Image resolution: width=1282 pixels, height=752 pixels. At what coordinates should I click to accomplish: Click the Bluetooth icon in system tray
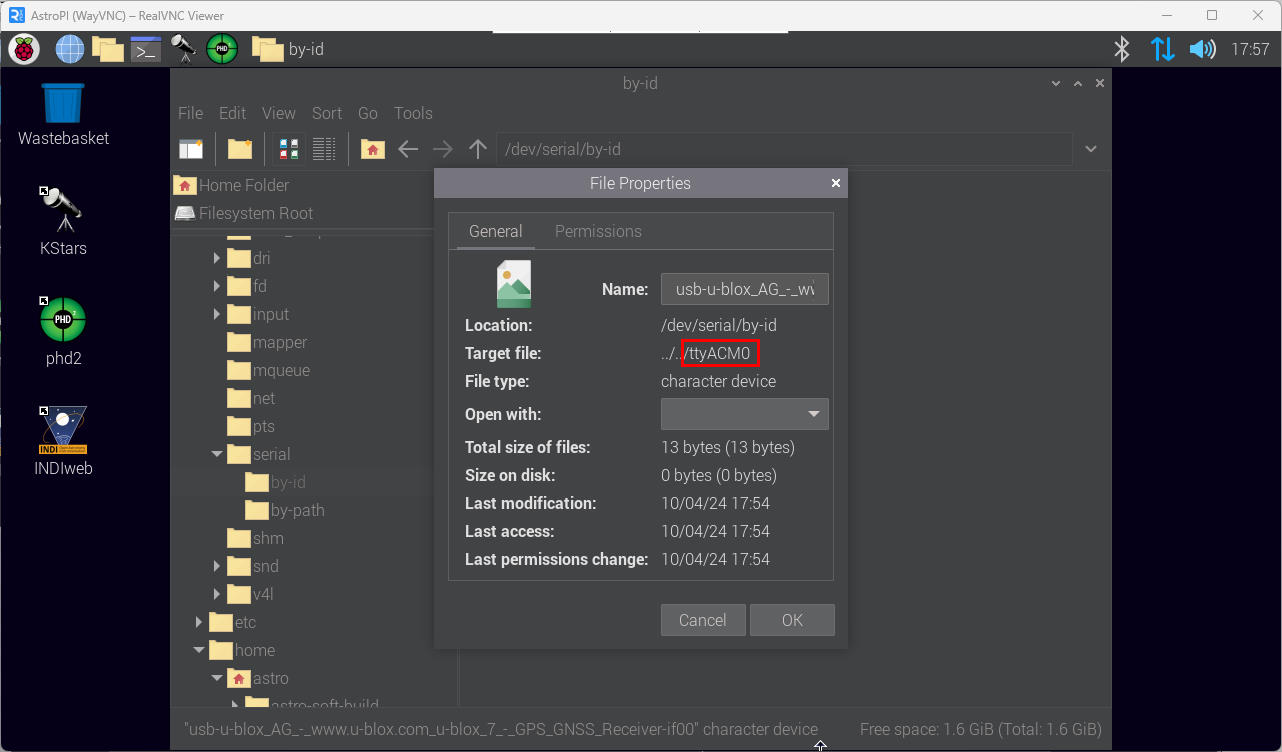point(1122,49)
